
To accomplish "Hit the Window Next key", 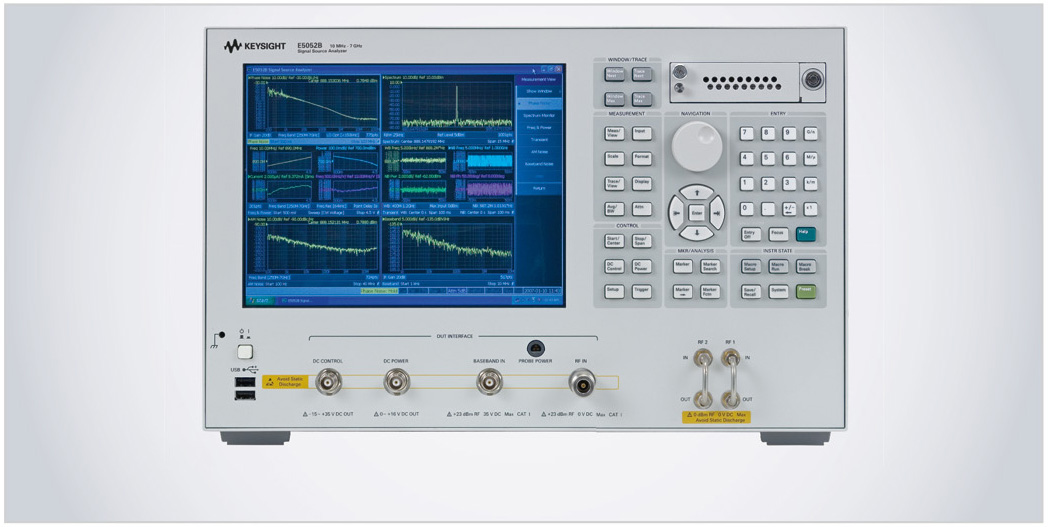I will (x=615, y=74).
